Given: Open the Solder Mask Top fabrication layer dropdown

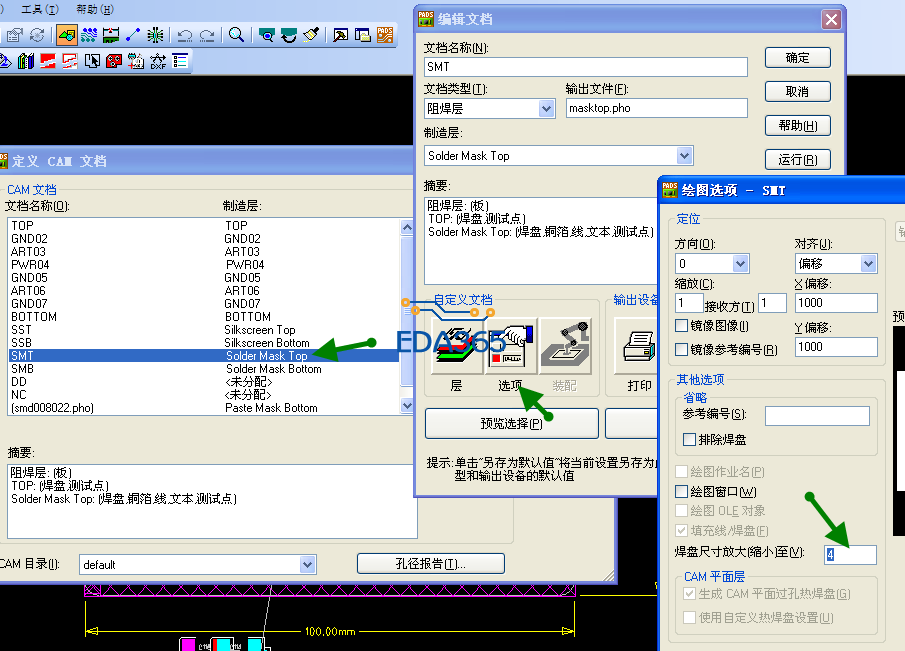Looking at the screenshot, I should 684,155.
